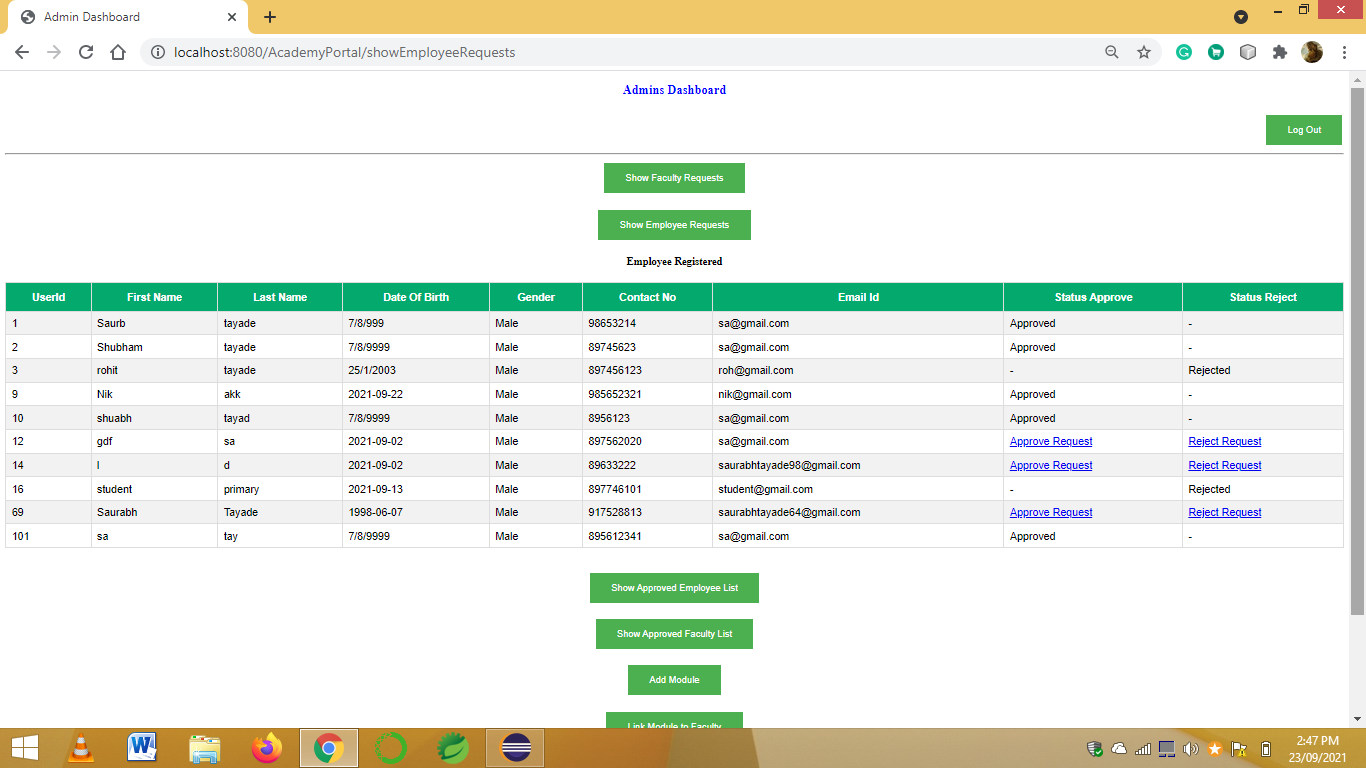Viewport: 1366px width, 768px height.
Task: Open the tab search dropdown arrow
Action: coord(1241,17)
